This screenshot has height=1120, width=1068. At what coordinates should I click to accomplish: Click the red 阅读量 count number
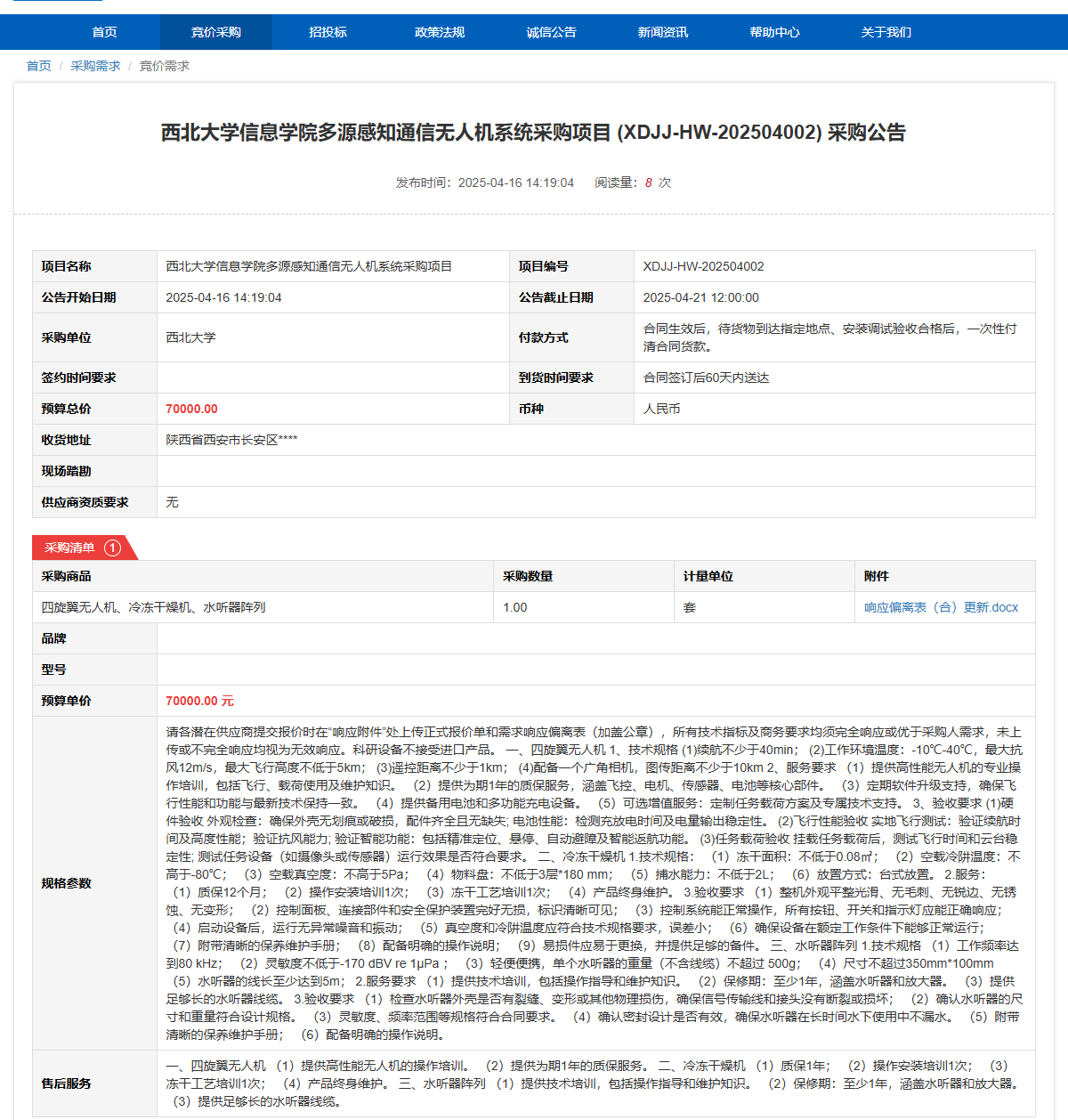point(649,183)
